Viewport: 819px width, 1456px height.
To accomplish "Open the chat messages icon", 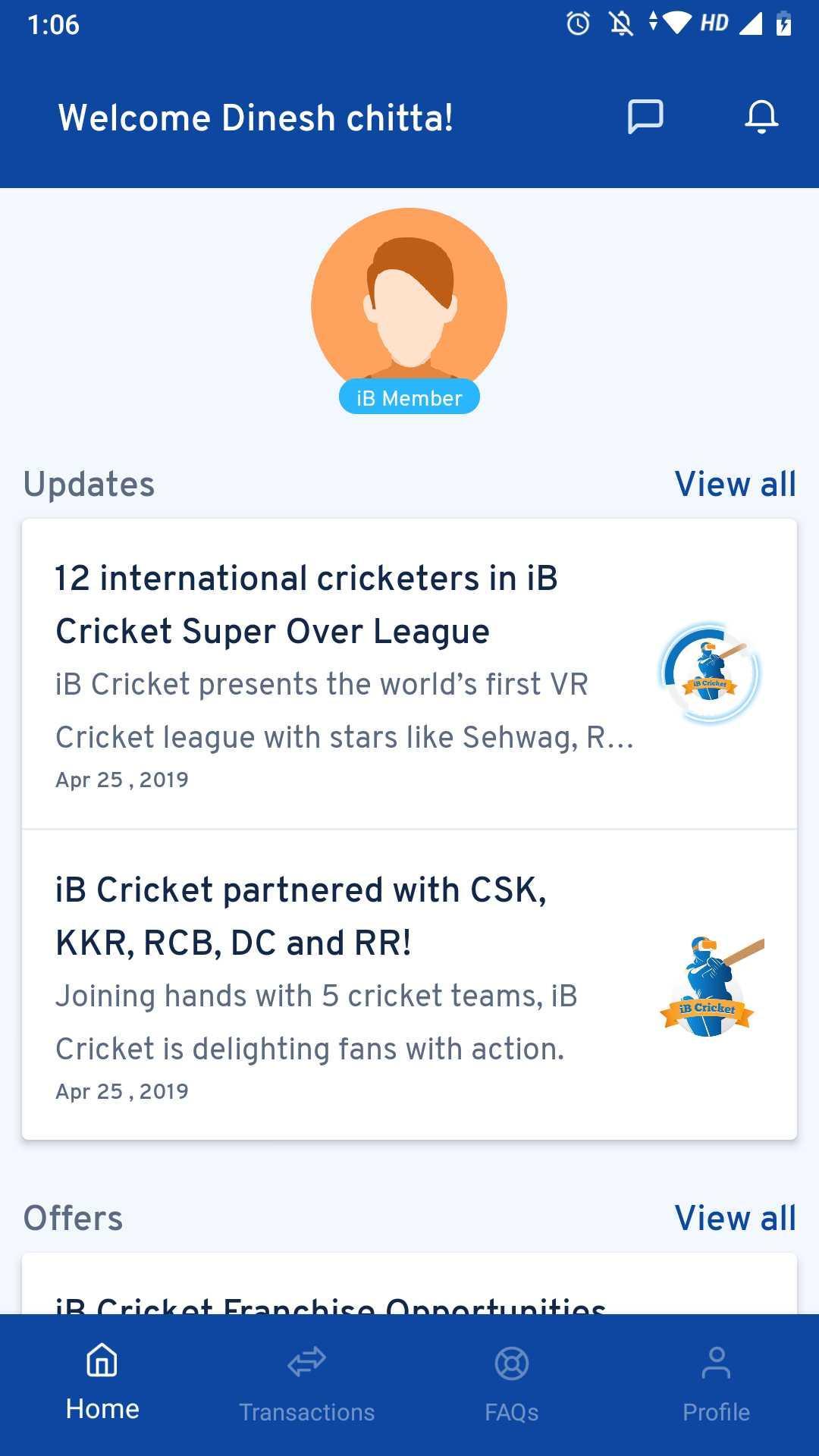I will (645, 117).
